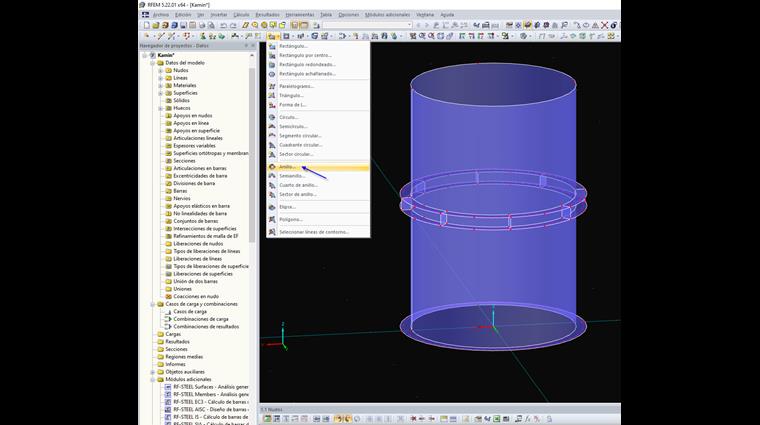The height and width of the screenshot is (425, 760).
Task: Open the empty load case combo box
Action: [368, 25]
